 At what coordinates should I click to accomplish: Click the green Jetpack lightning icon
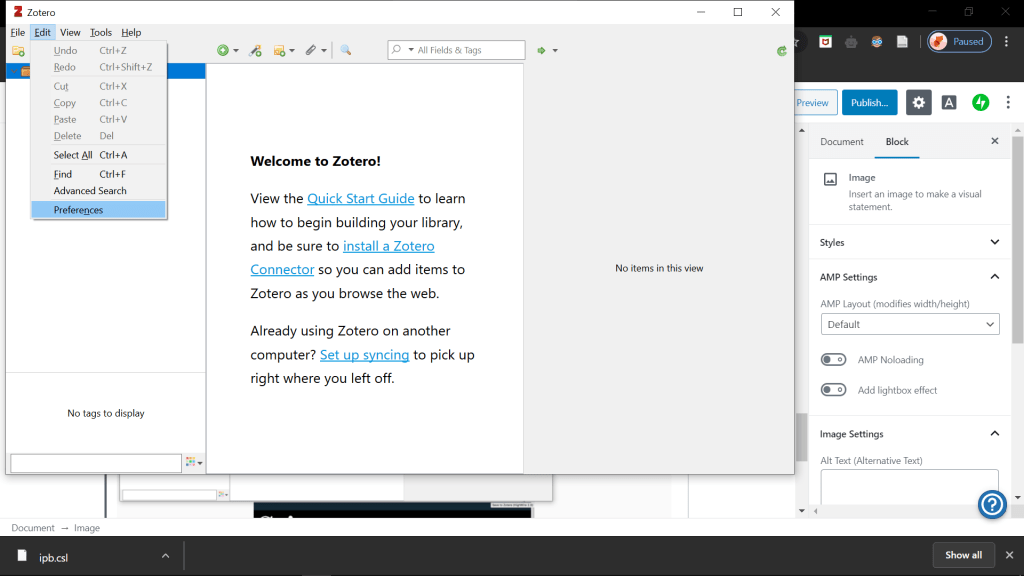981,102
